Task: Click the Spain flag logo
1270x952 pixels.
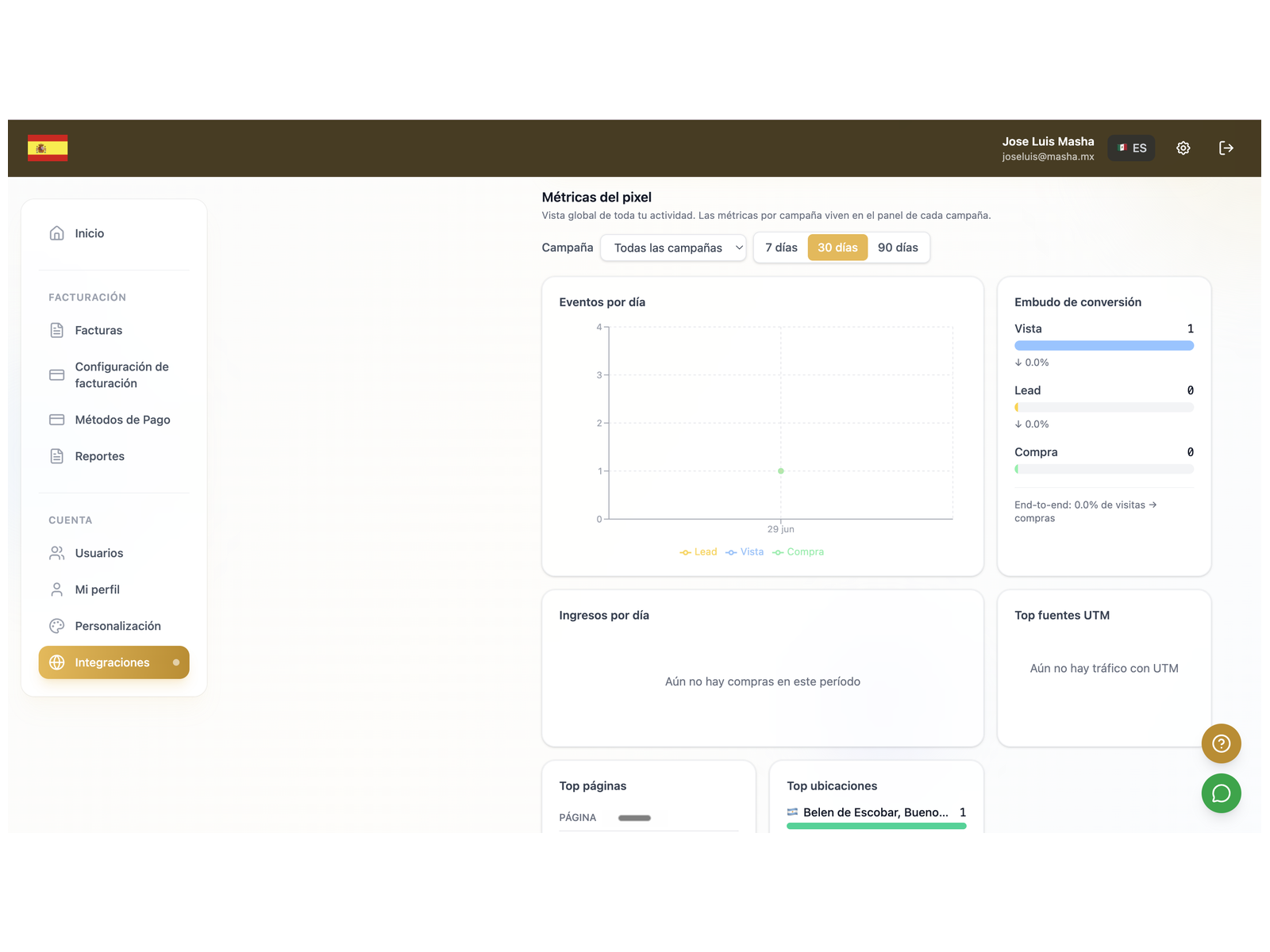Action: (x=48, y=148)
